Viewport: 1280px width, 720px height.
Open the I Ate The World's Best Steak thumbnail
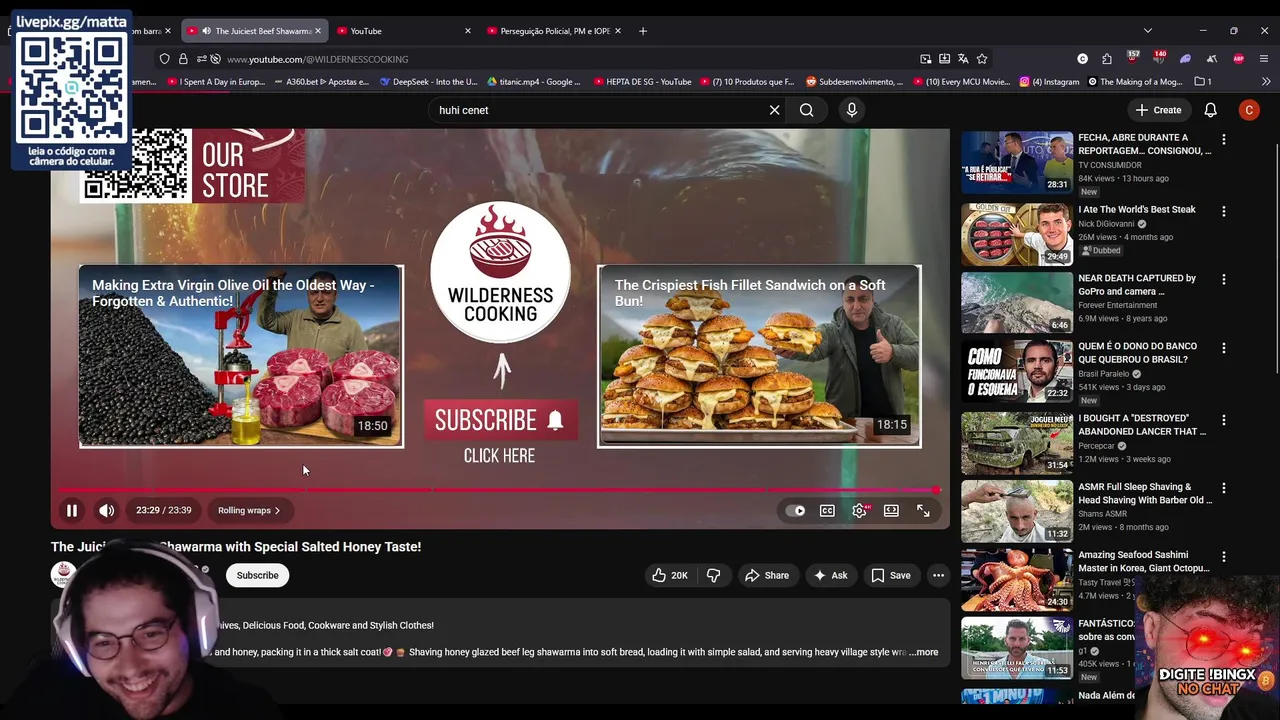1017,234
